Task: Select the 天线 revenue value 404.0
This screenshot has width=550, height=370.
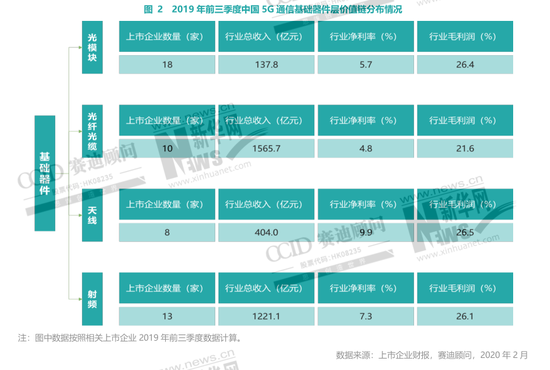Action: (266, 232)
